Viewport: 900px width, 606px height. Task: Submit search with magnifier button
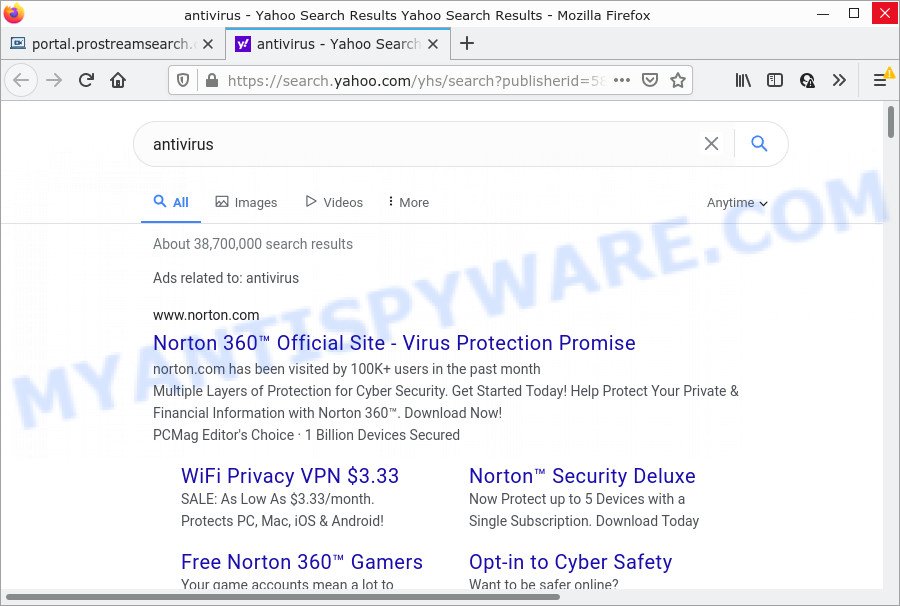click(759, 143)
